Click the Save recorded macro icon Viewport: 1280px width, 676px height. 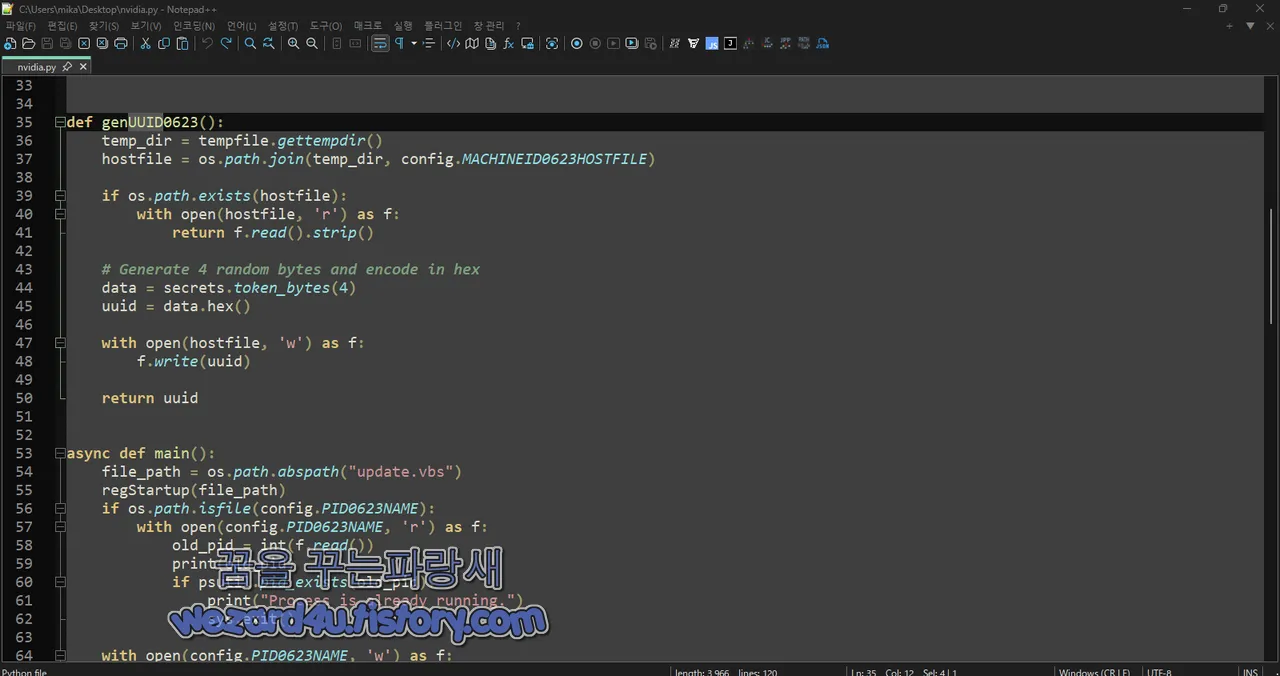650,44
